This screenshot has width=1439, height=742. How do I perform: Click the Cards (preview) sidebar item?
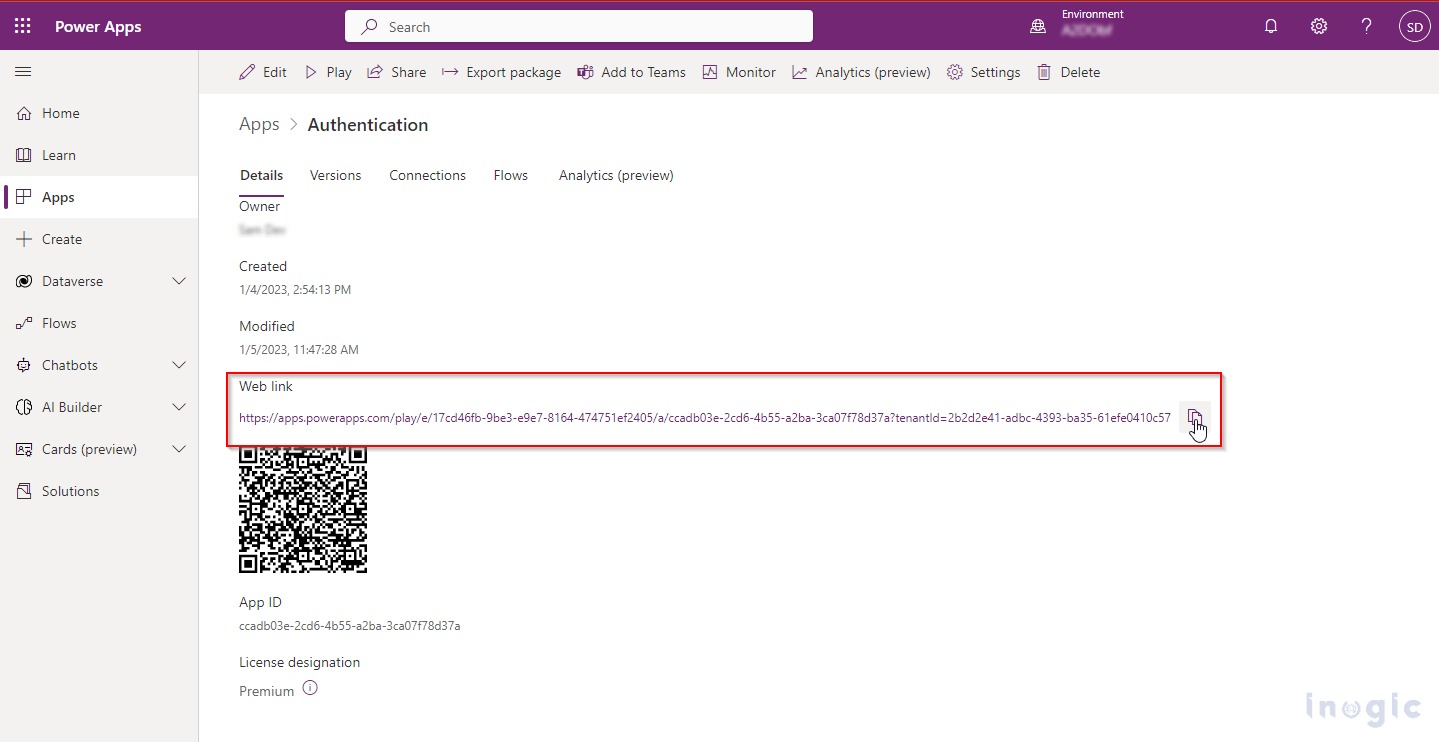(89, 449)
